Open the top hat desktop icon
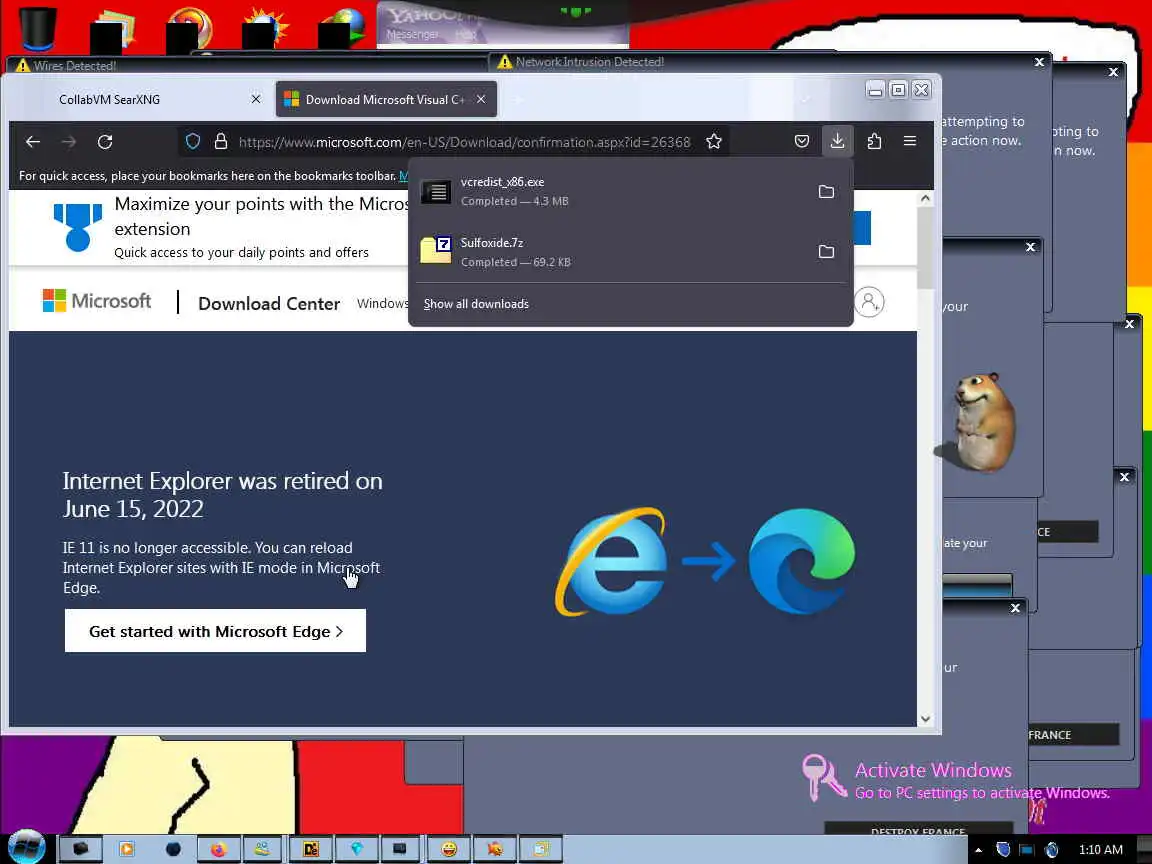Viewport: 1152px width, 864px height. click(36, 28)
